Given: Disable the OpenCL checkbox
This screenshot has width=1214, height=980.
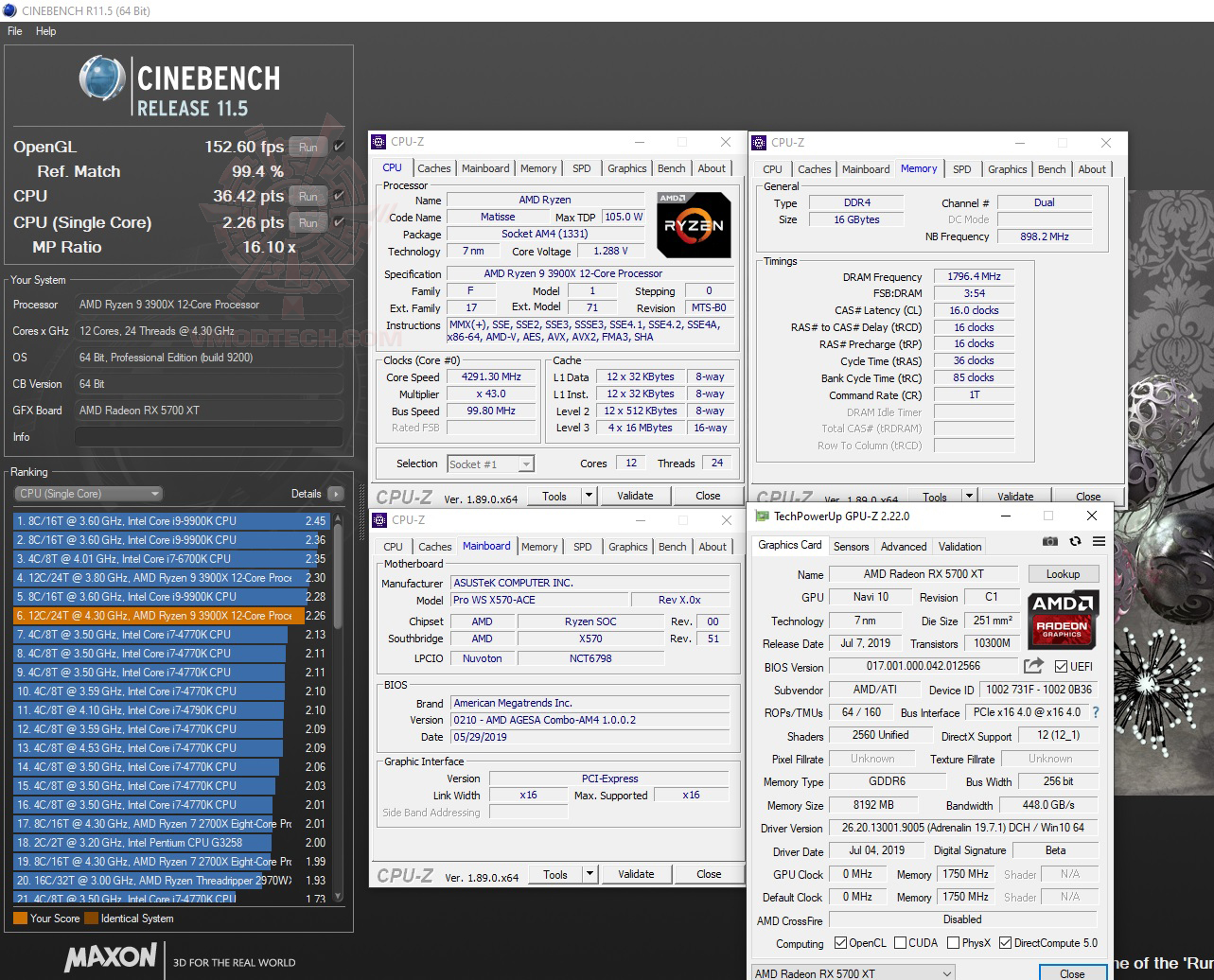Looking at the screenshot, I should (840, 942).
